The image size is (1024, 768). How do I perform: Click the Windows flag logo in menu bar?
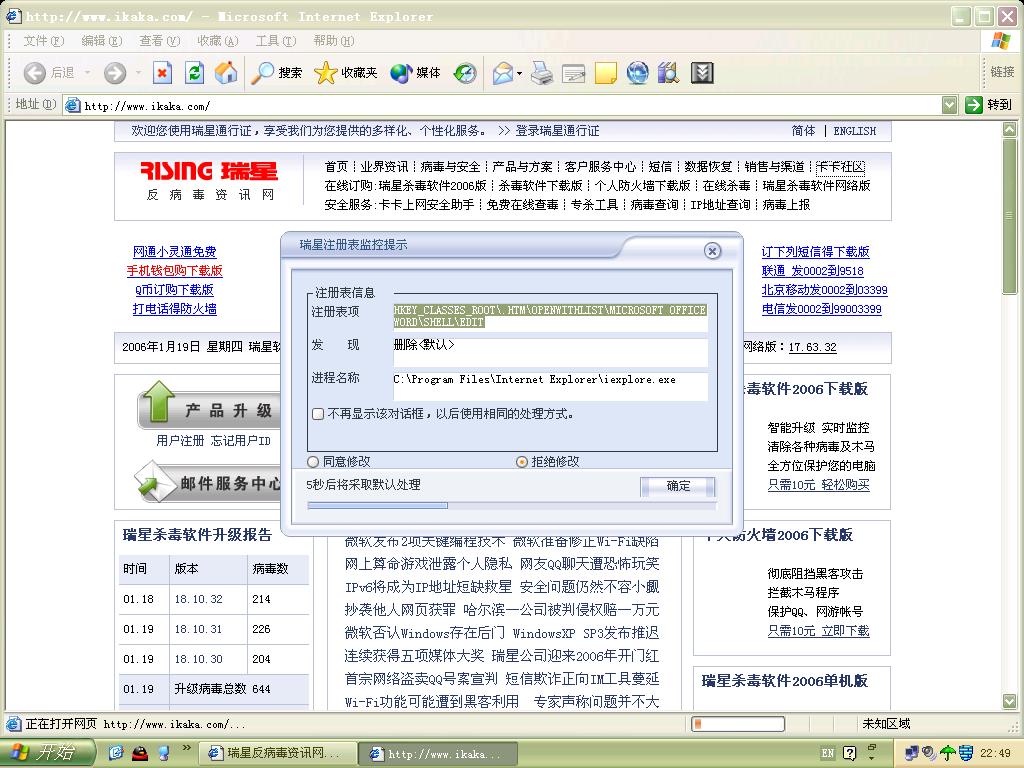coord(1000,40)
